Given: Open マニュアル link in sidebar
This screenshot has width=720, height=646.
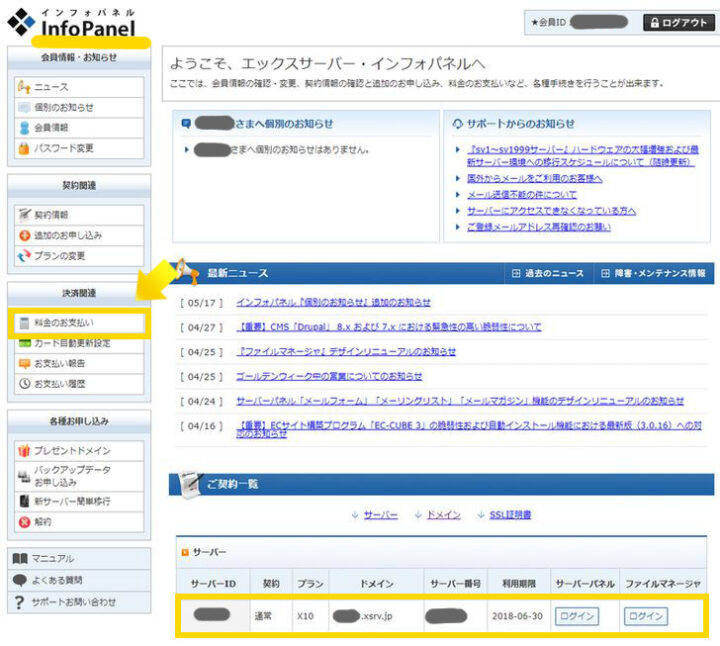Looking at the screenshot, I should click(x=79, y=558).
